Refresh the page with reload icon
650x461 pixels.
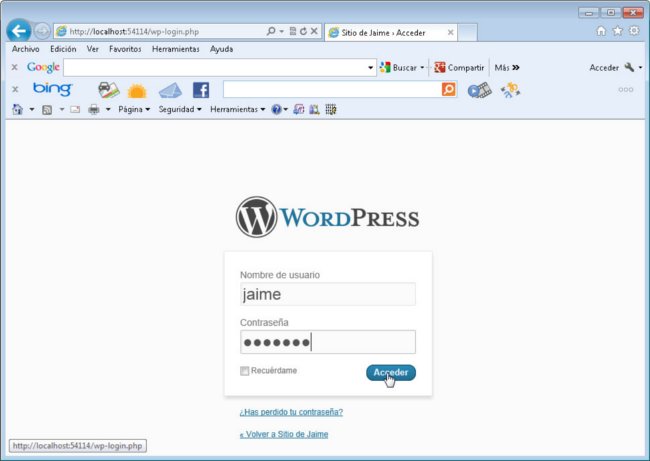pos(303,31)
